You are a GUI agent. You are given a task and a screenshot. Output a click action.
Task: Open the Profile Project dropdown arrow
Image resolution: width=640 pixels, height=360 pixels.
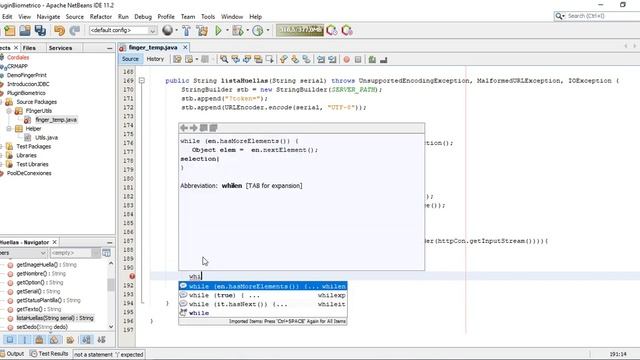[268, 30]
